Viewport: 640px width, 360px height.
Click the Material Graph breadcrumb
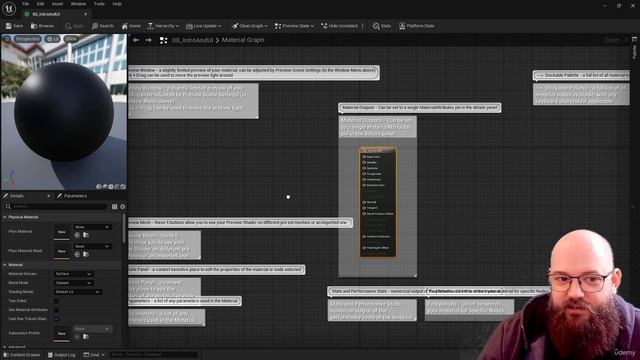tap(243, 40)
